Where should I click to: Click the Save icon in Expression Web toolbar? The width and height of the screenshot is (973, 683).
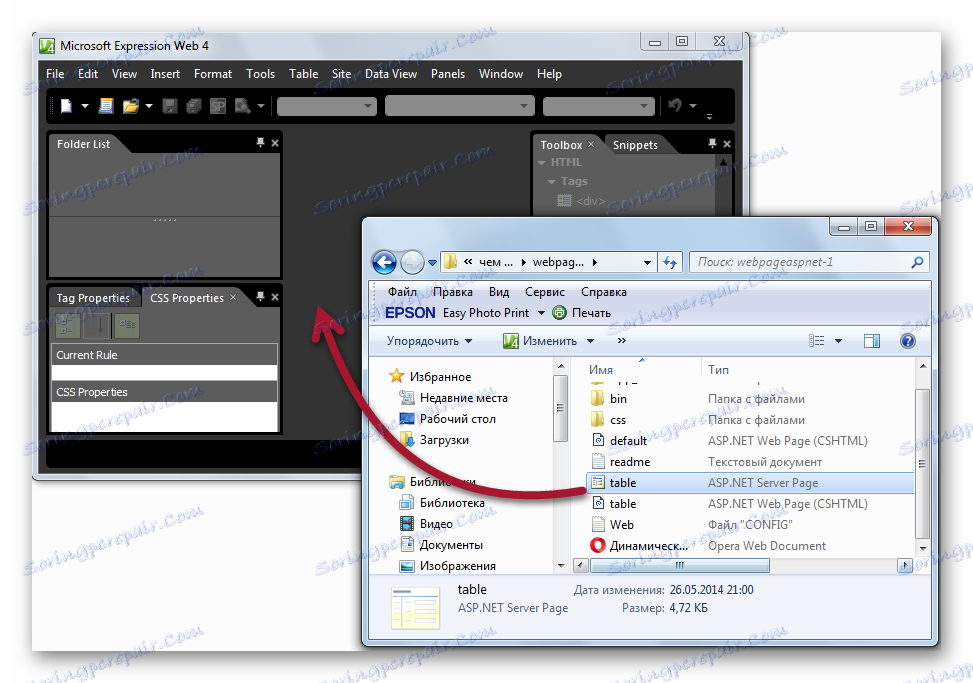coord(170,105)
